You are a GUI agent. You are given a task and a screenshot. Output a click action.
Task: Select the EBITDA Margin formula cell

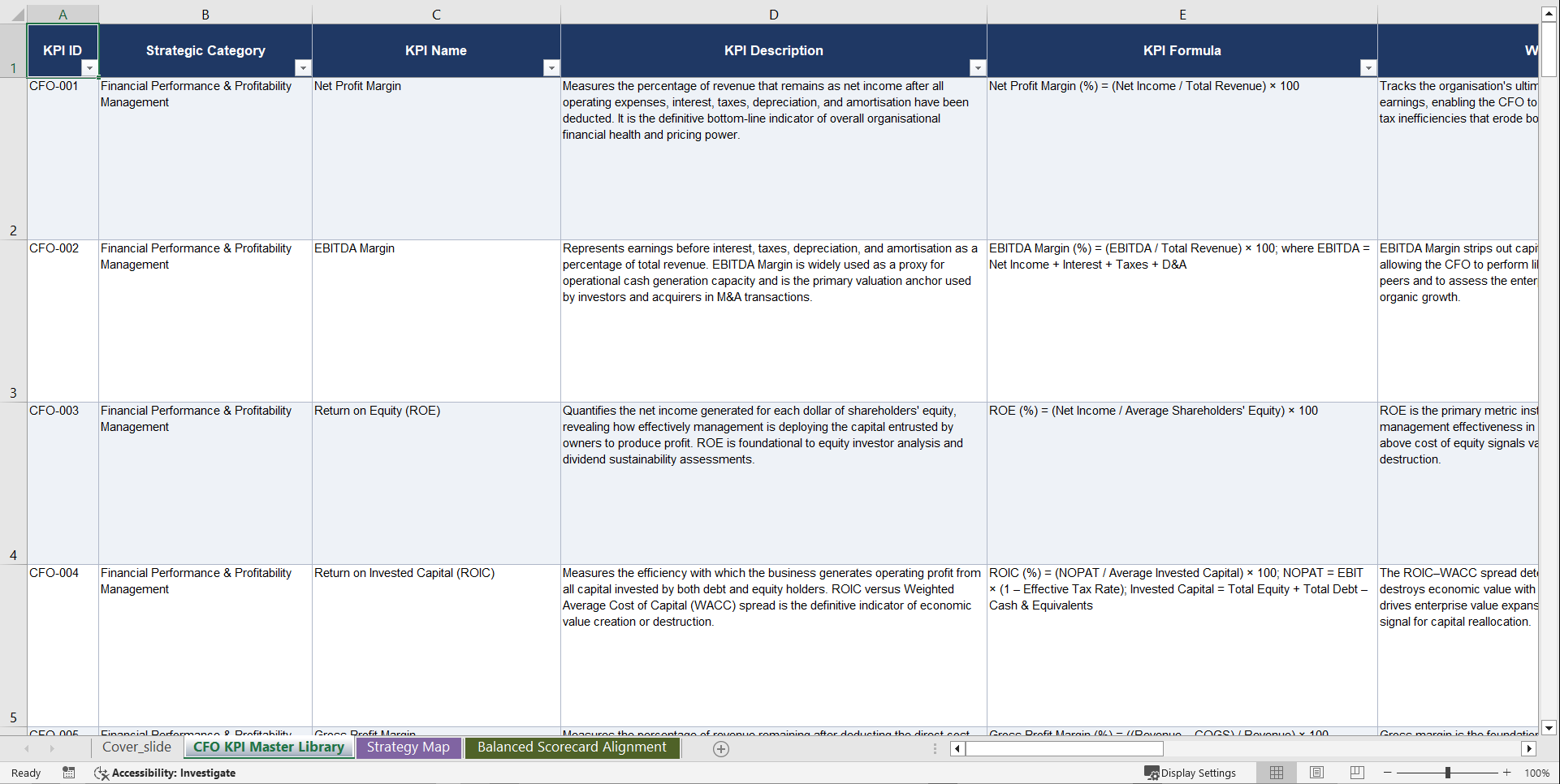[1182, 321]
